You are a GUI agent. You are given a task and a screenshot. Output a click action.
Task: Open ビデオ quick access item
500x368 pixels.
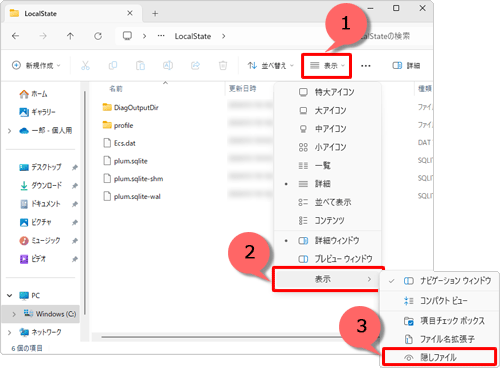[x=33, y=259]
